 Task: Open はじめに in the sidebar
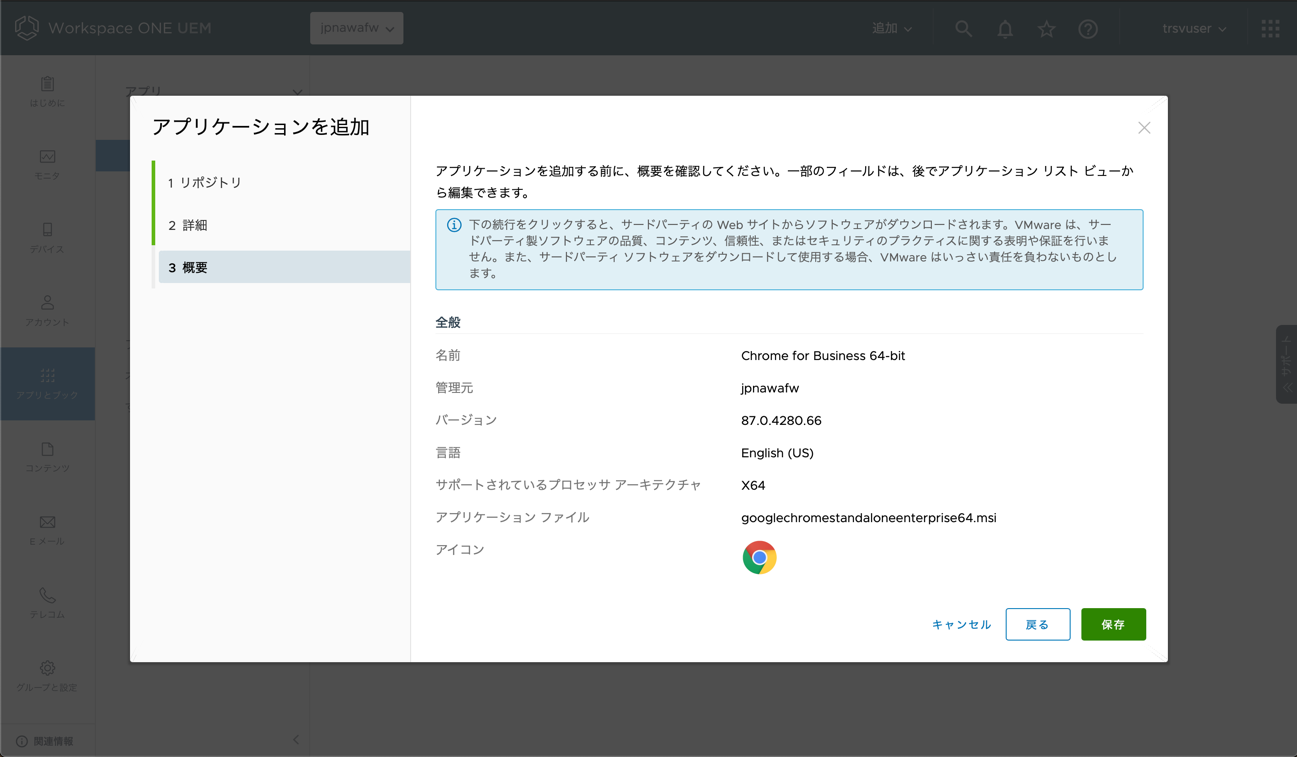pyautogui.click(x=47, y=92)
